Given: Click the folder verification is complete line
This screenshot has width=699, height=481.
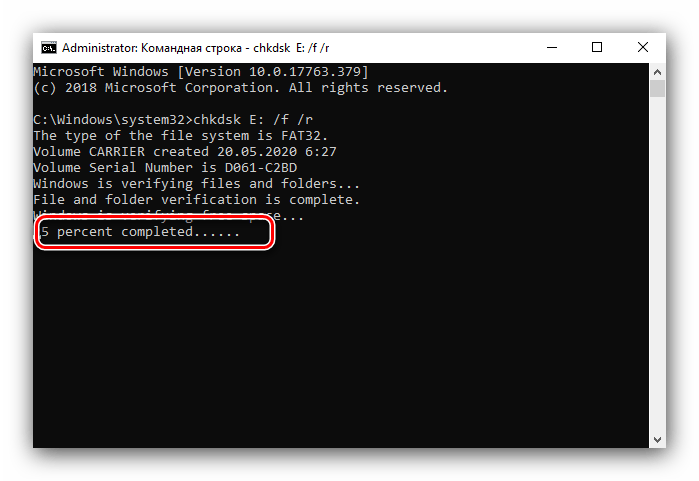Looking at the screenshot, I should 196,200.
